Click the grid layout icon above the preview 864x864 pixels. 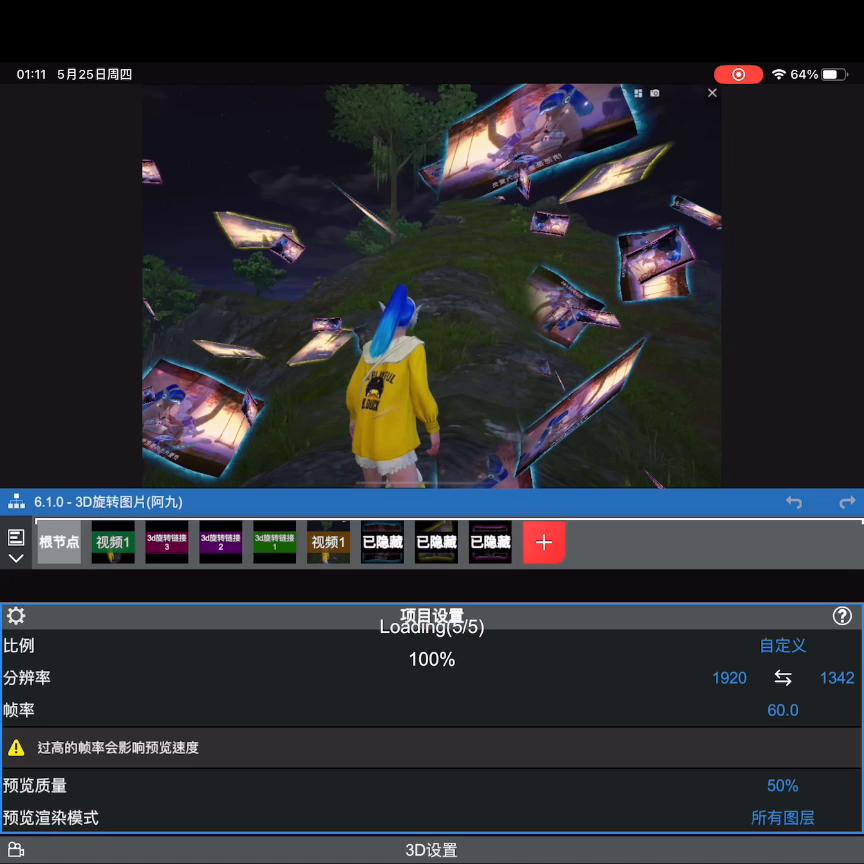point(637,92)
